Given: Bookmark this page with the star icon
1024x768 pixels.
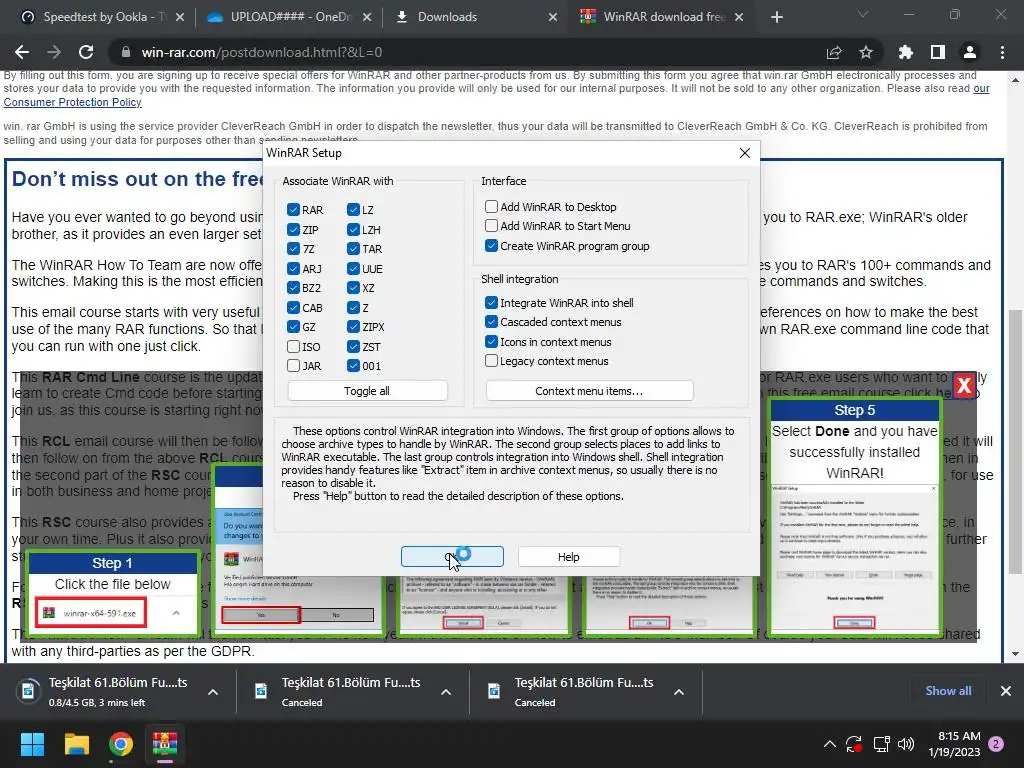Looking at the screenshot, I should click(x=866, y=52).
